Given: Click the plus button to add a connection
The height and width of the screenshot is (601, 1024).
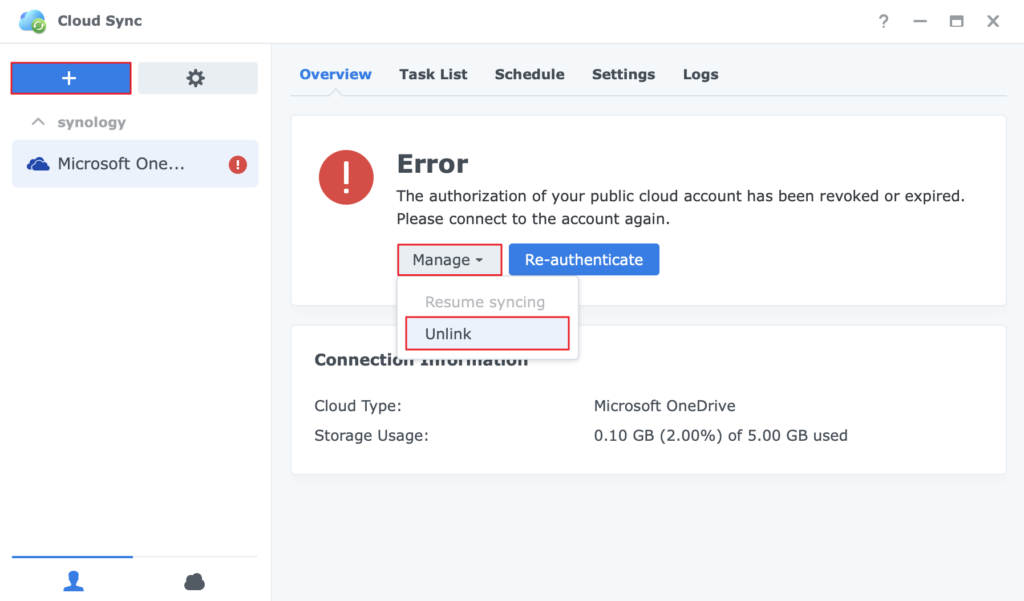Looking at the screenshot, I should click(70, 78).
